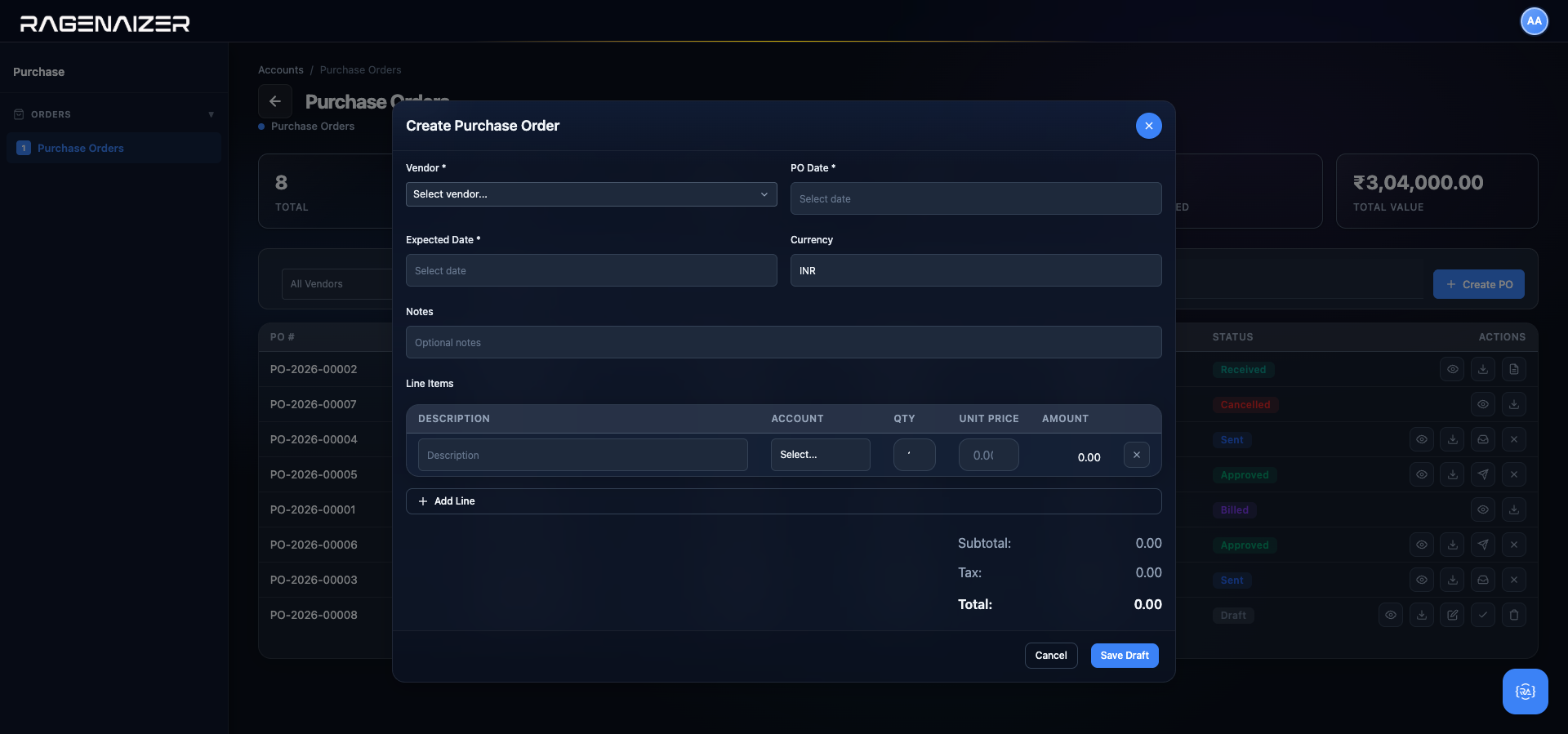Screen dimensions: 1568x734
Task: View billed PO-2026-00001 with eye icon
Action: [x=1483, y=509]
